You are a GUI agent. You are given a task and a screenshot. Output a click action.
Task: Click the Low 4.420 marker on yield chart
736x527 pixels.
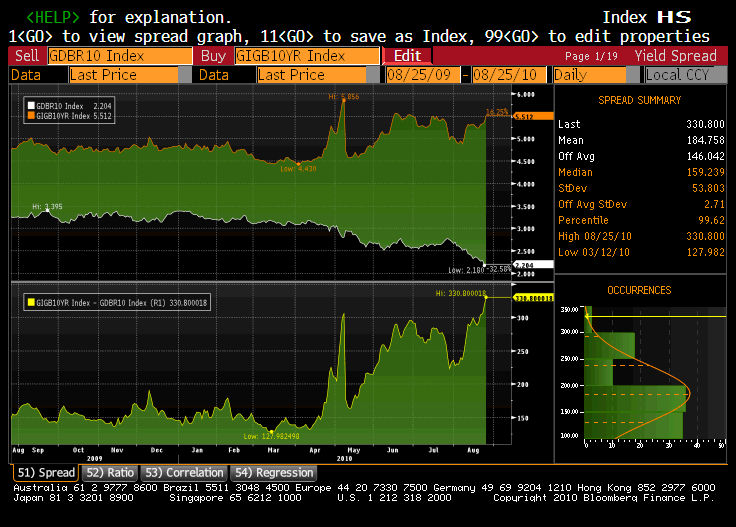[x=298, y=163]
